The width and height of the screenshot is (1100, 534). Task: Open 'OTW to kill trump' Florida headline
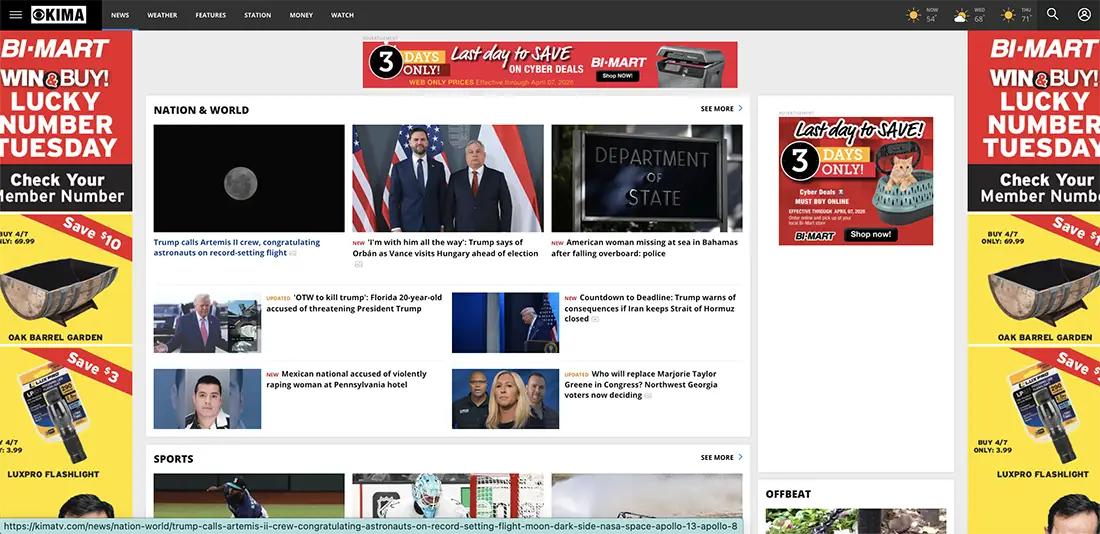(354, 303)
